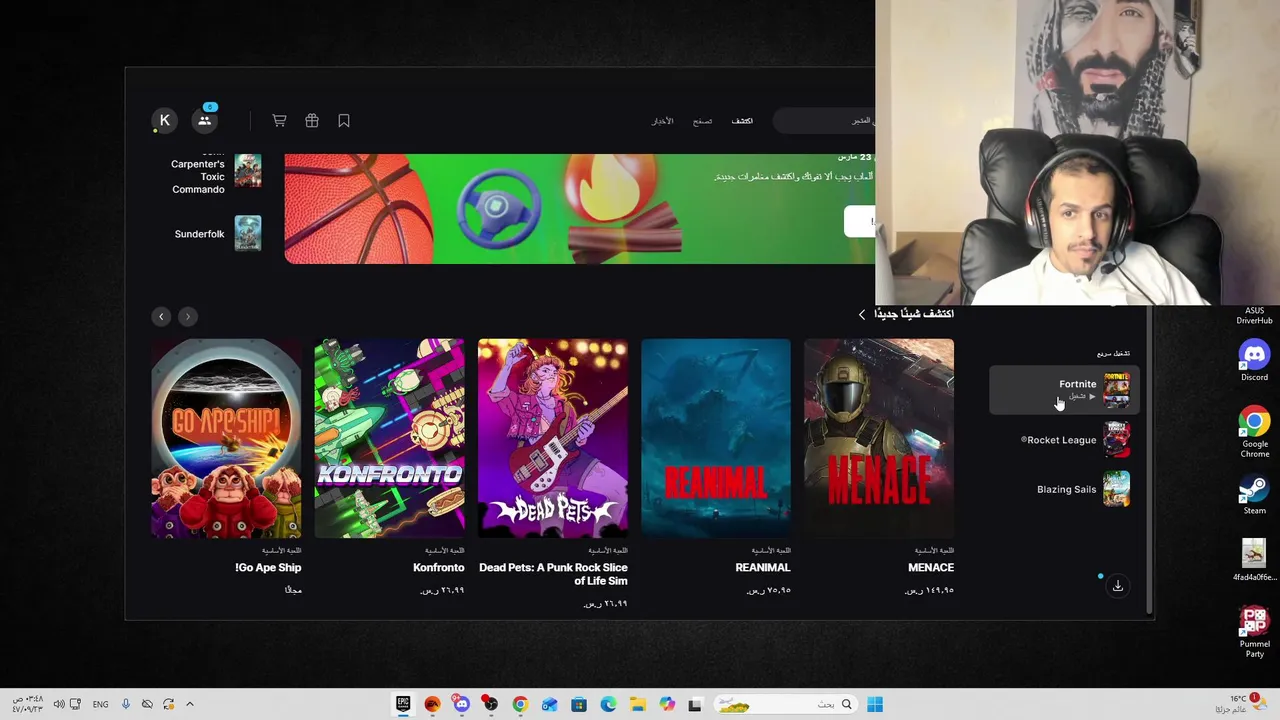Open Steam desktop shortcut
This screenshot has height=720, width=1280.
(x=1254, y=495)
